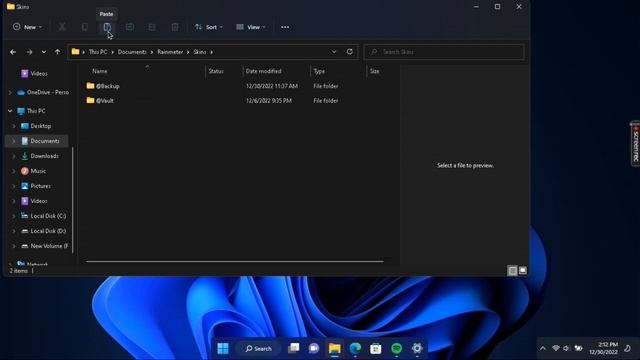The image size is (640, 360).
Task: Click date 12/6/2022 9:35 PM cell
Action: [x=269, y=100]
